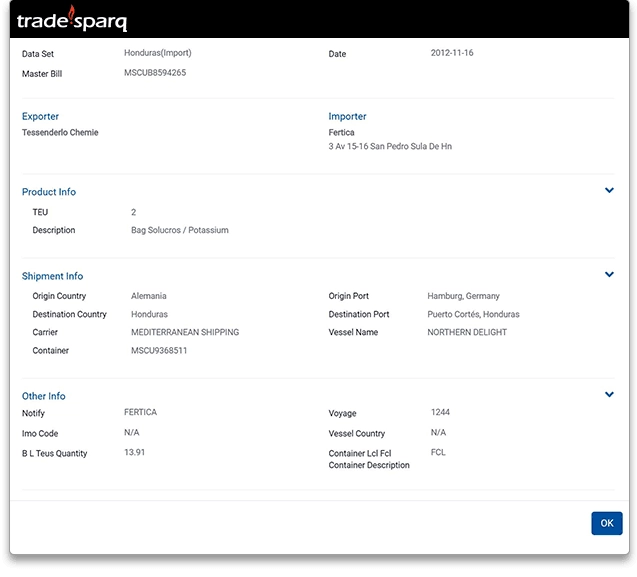Image resolution: width=637 pixels, height=577 pixels.
Task: Click the Notify label
Action: click(x=33, y=413)
